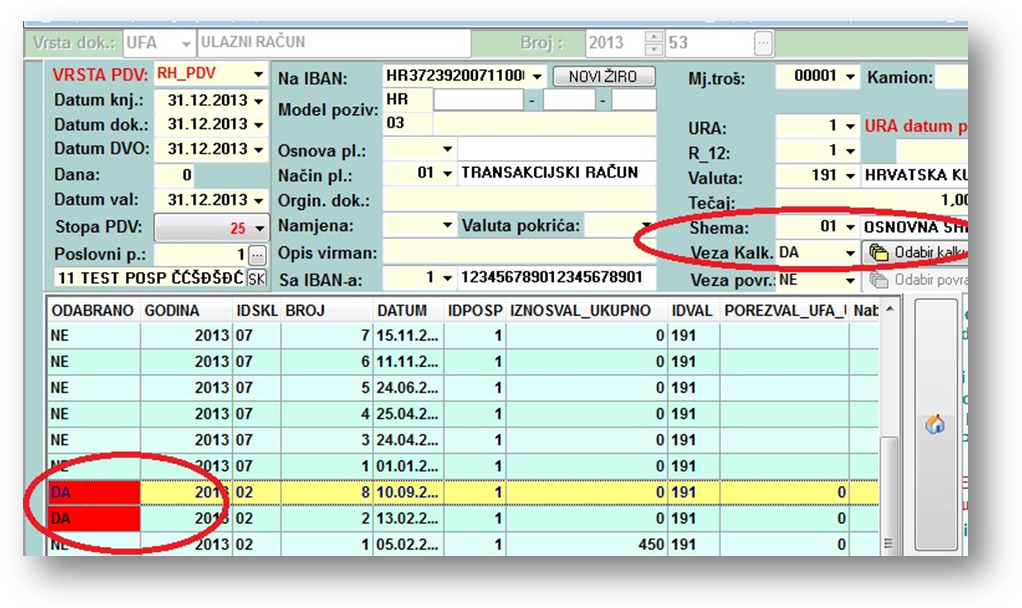Click the IZNOSVAL_UKUPNO column header
The width and height of the screenshot is (1022, 608).
[x=587, y=311]
